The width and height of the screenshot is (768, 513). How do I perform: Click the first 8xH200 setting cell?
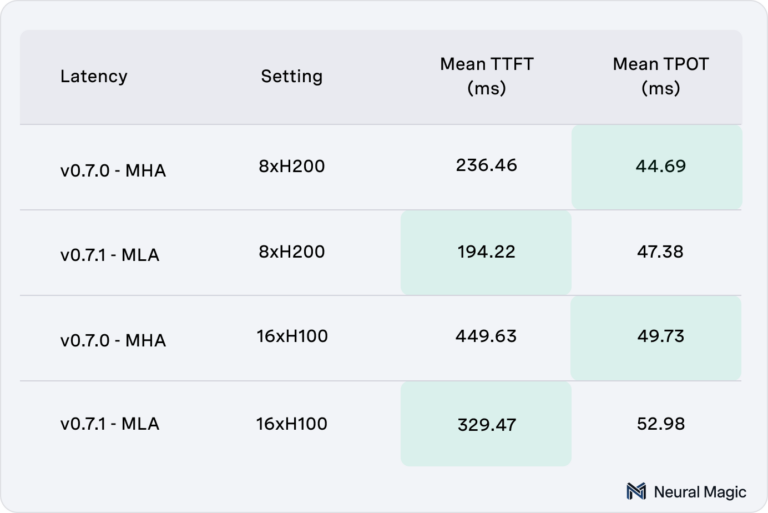pyautogui.click(x=291, y=166)
